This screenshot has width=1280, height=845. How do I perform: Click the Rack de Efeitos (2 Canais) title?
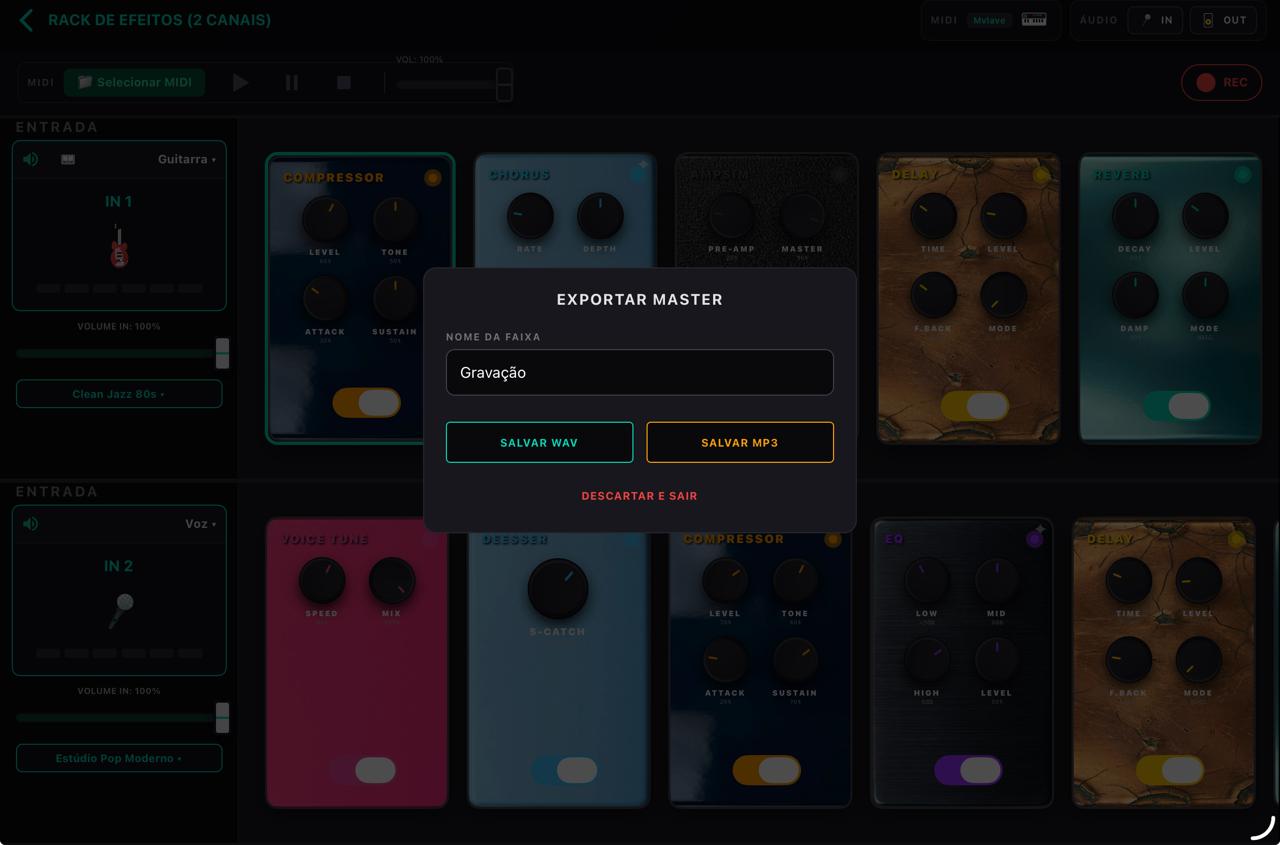pos(160,20)
